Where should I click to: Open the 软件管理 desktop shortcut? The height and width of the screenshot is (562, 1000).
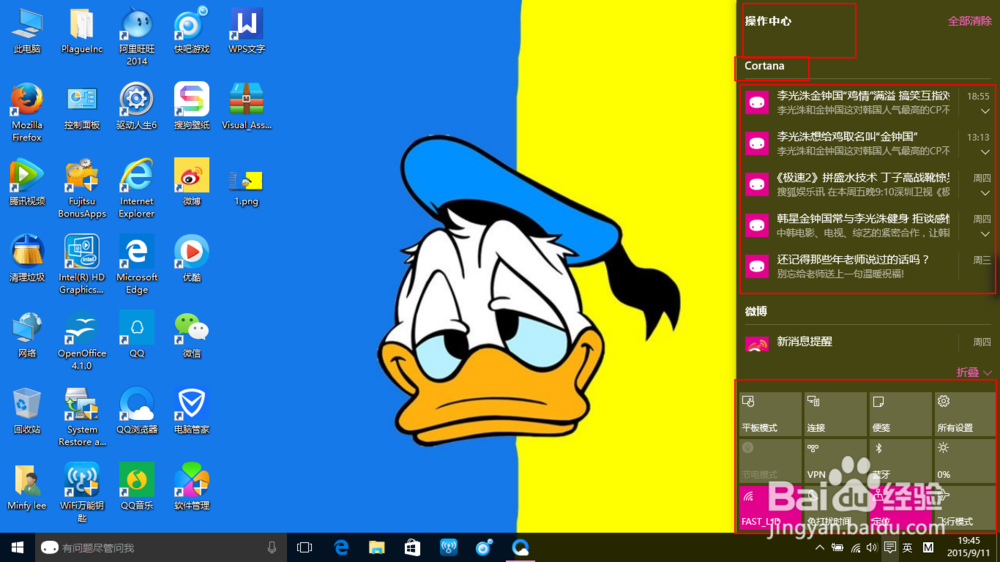tap(191, 487)
